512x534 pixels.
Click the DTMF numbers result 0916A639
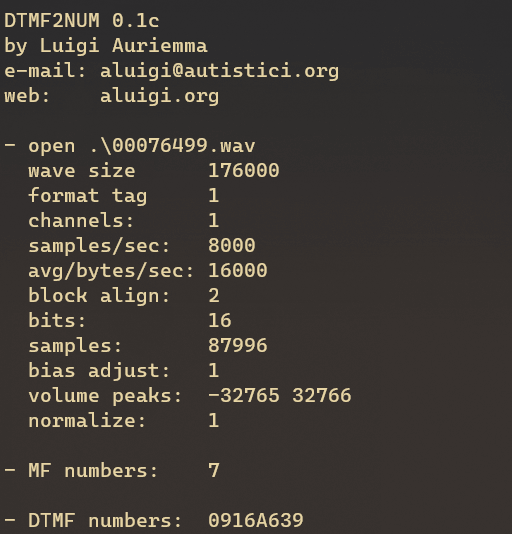[255, 521]
